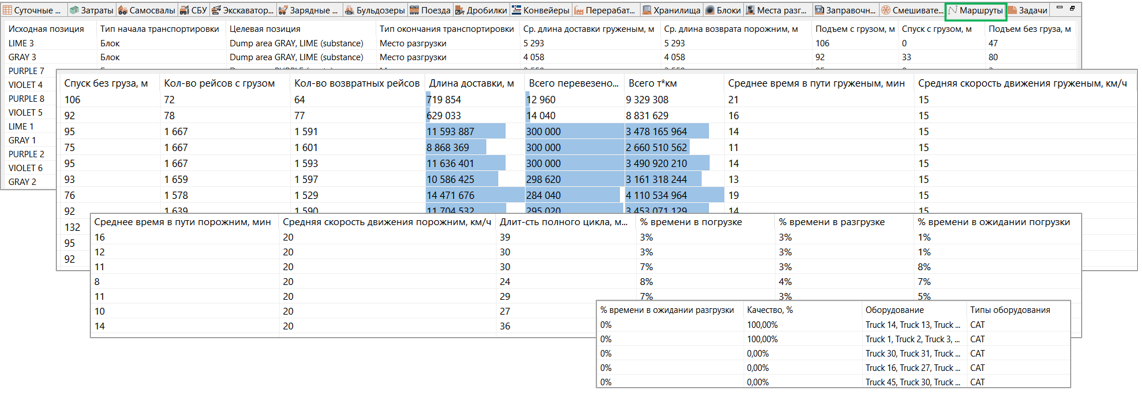Sort by Спуск без груза header
The height and width of the screenshot is (401, 1142).
(x=109, y=84)
